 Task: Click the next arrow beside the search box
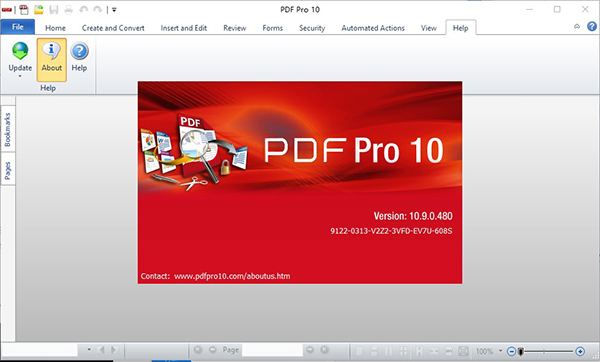point(114,350)
